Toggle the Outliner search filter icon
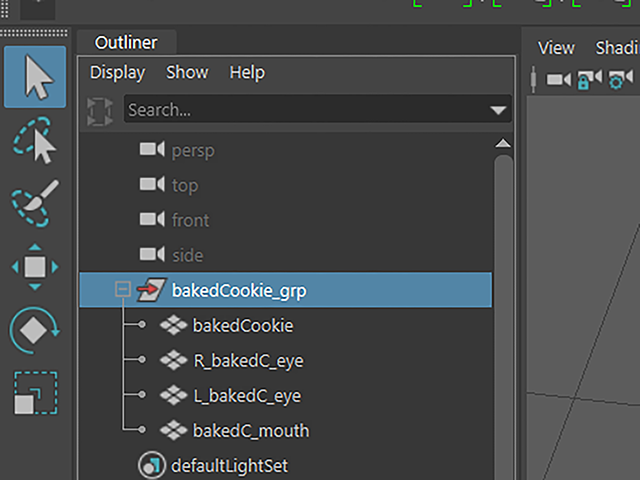Image resolution: width=640 pixels, height=480 pixels. point(100,111)
